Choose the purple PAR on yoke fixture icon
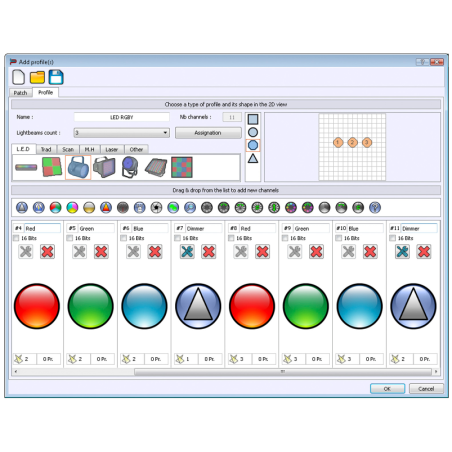This screenshot has width=452, height=452. 130,167
